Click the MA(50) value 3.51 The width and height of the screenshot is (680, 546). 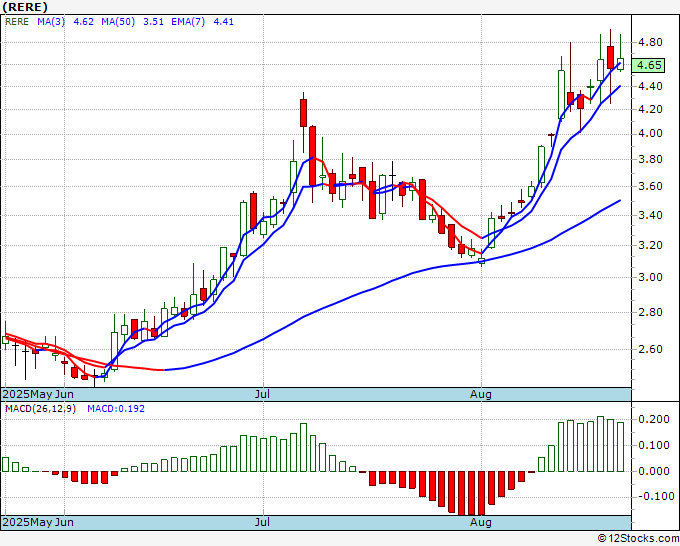click(154, 22)
